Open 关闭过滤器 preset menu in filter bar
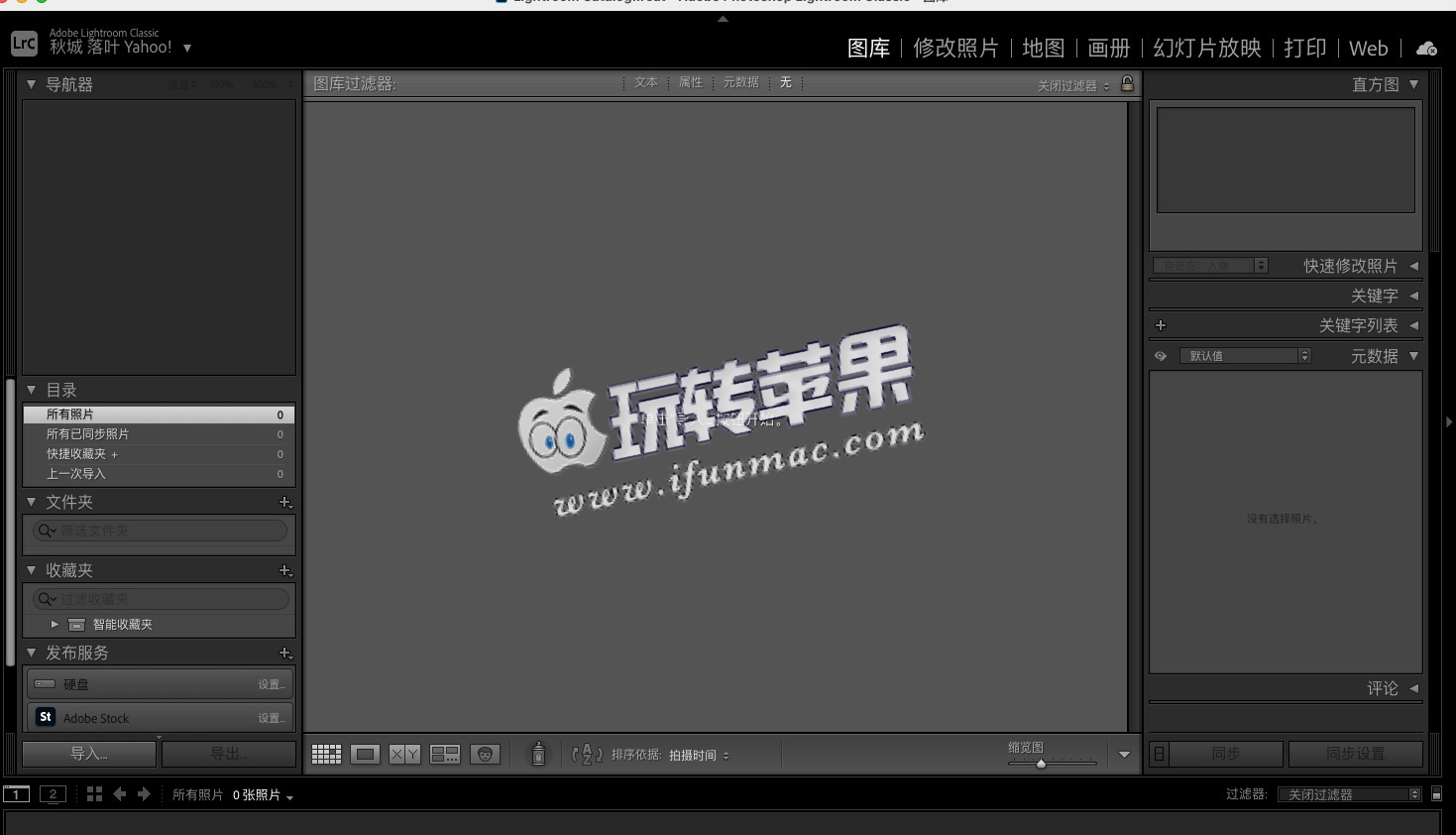 (x=1073, y=86)
